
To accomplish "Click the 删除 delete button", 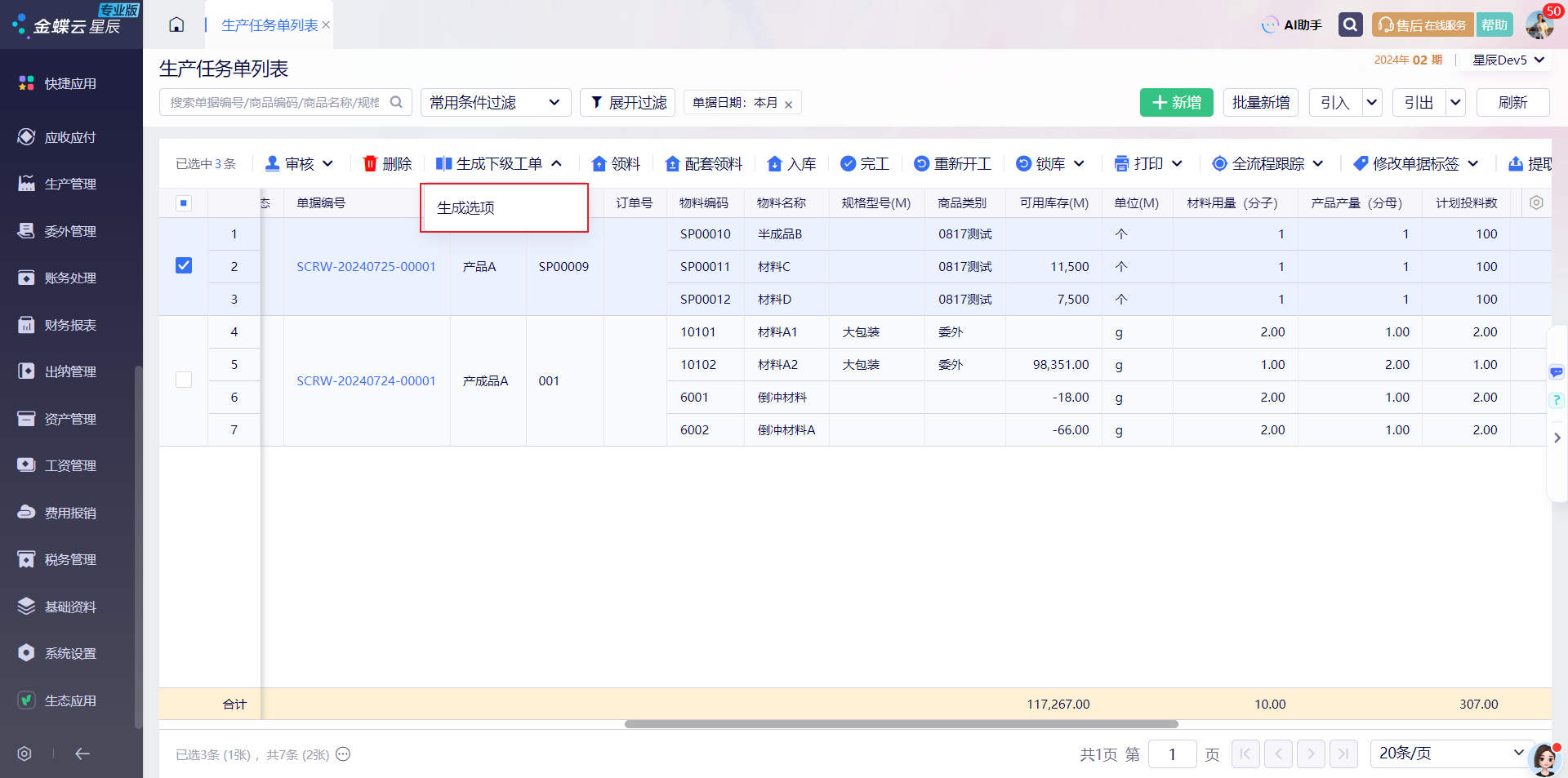I will (x=387, y=164).
